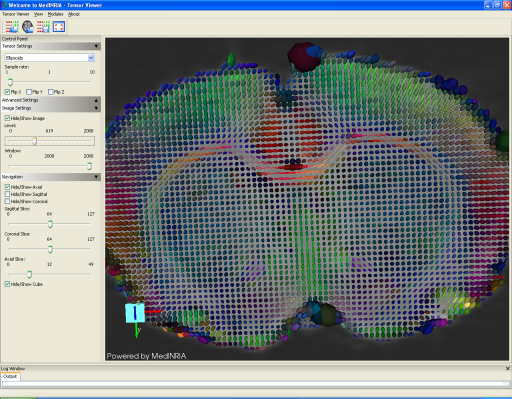Toggle the Hide/Show Cube checkbox

pos(7,284)
